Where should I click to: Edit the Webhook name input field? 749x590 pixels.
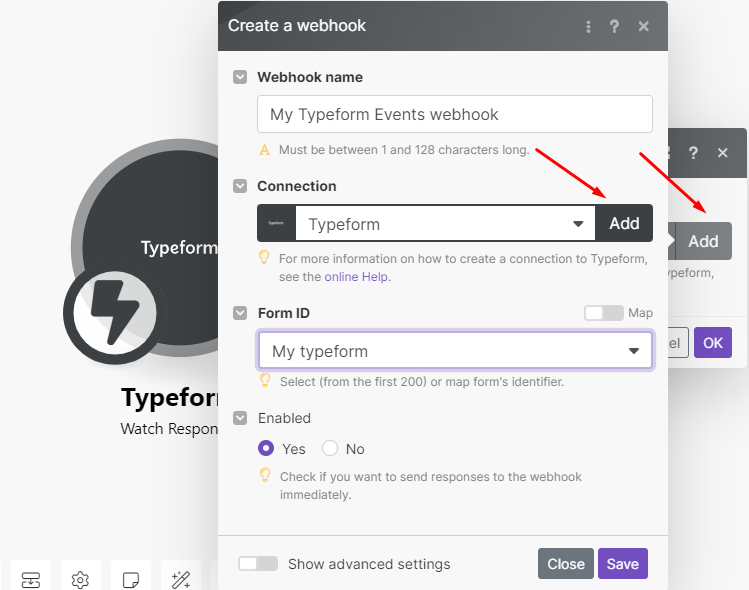pos(455,114)
